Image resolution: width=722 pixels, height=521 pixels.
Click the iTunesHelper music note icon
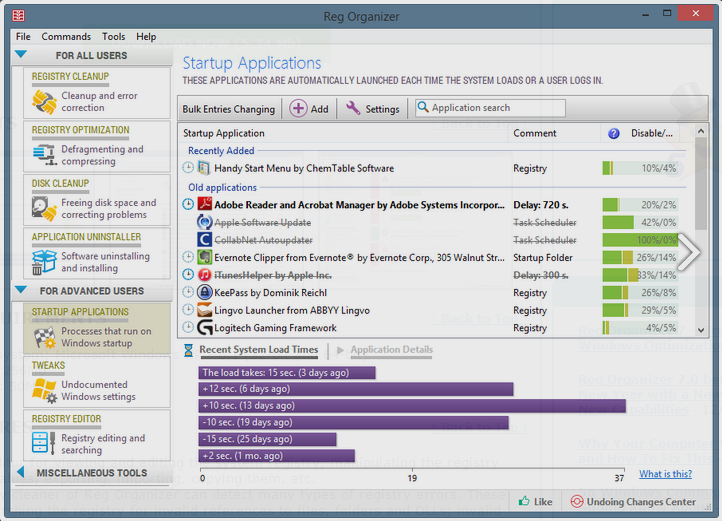click(204, 275)
